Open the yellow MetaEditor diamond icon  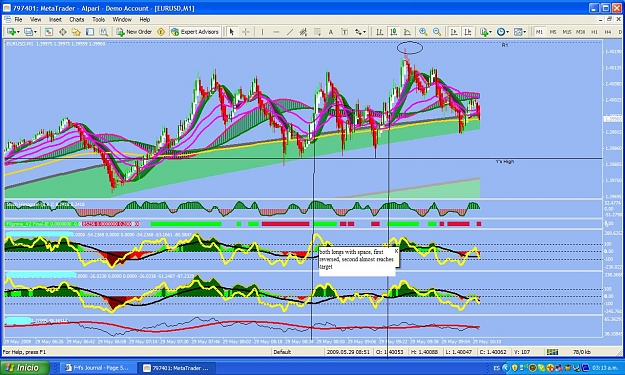click(161, 32)
